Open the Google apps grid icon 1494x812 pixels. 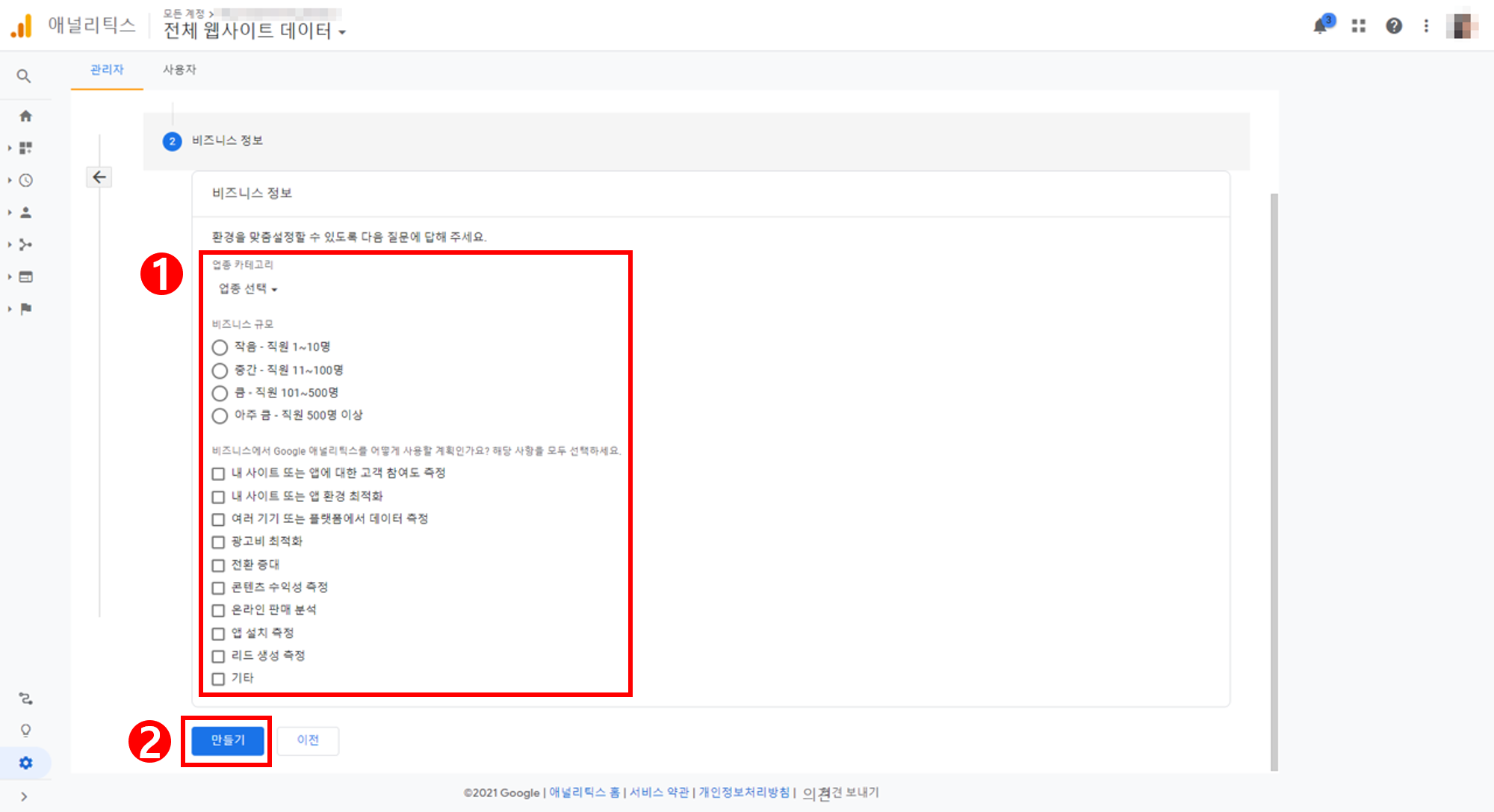tap(1359, 26)
